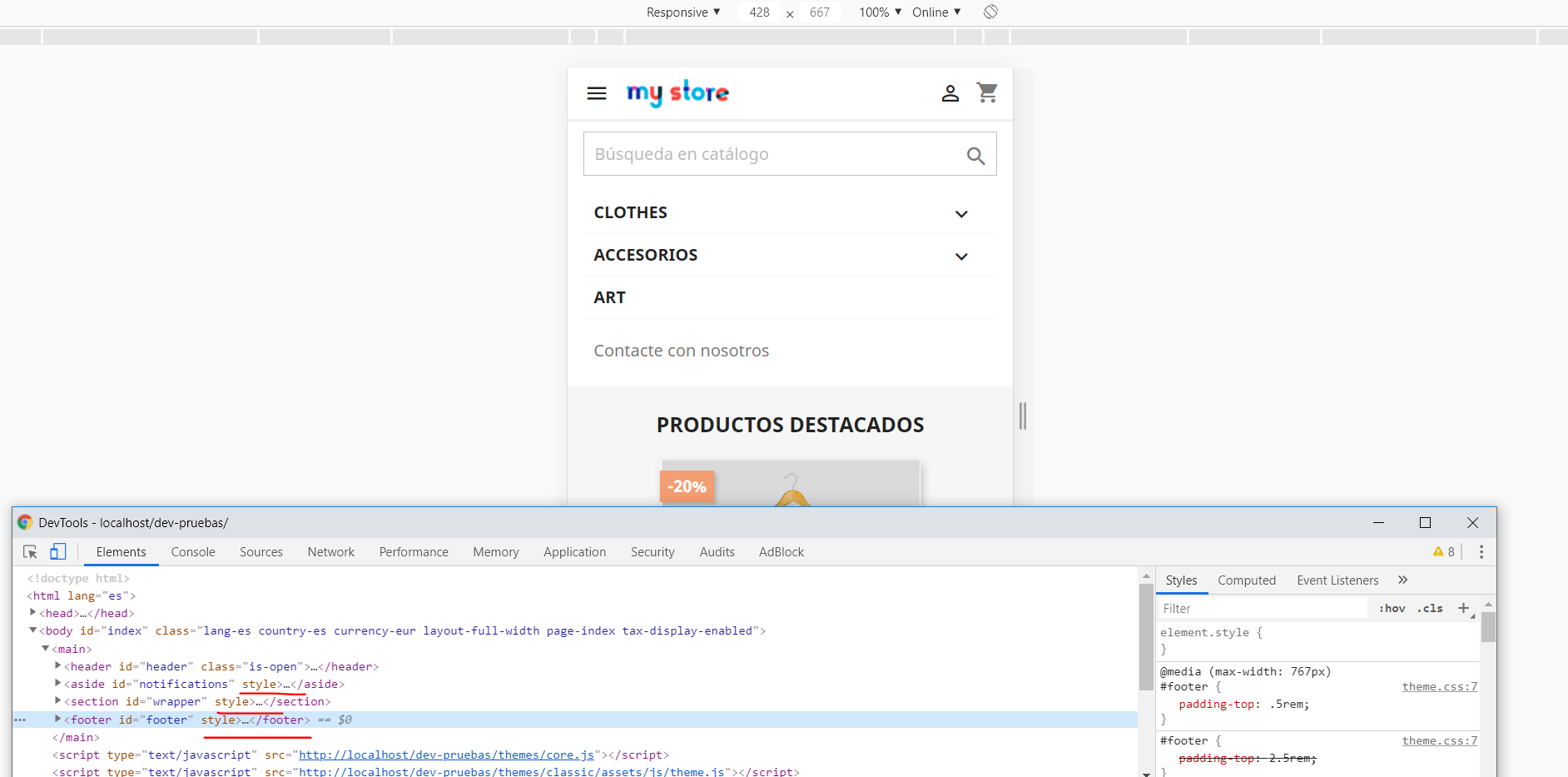Image resolution: width=1568 pixels, height=777 pixels.
Task: Switch to the Console tab
Action: tap(193, 551)
